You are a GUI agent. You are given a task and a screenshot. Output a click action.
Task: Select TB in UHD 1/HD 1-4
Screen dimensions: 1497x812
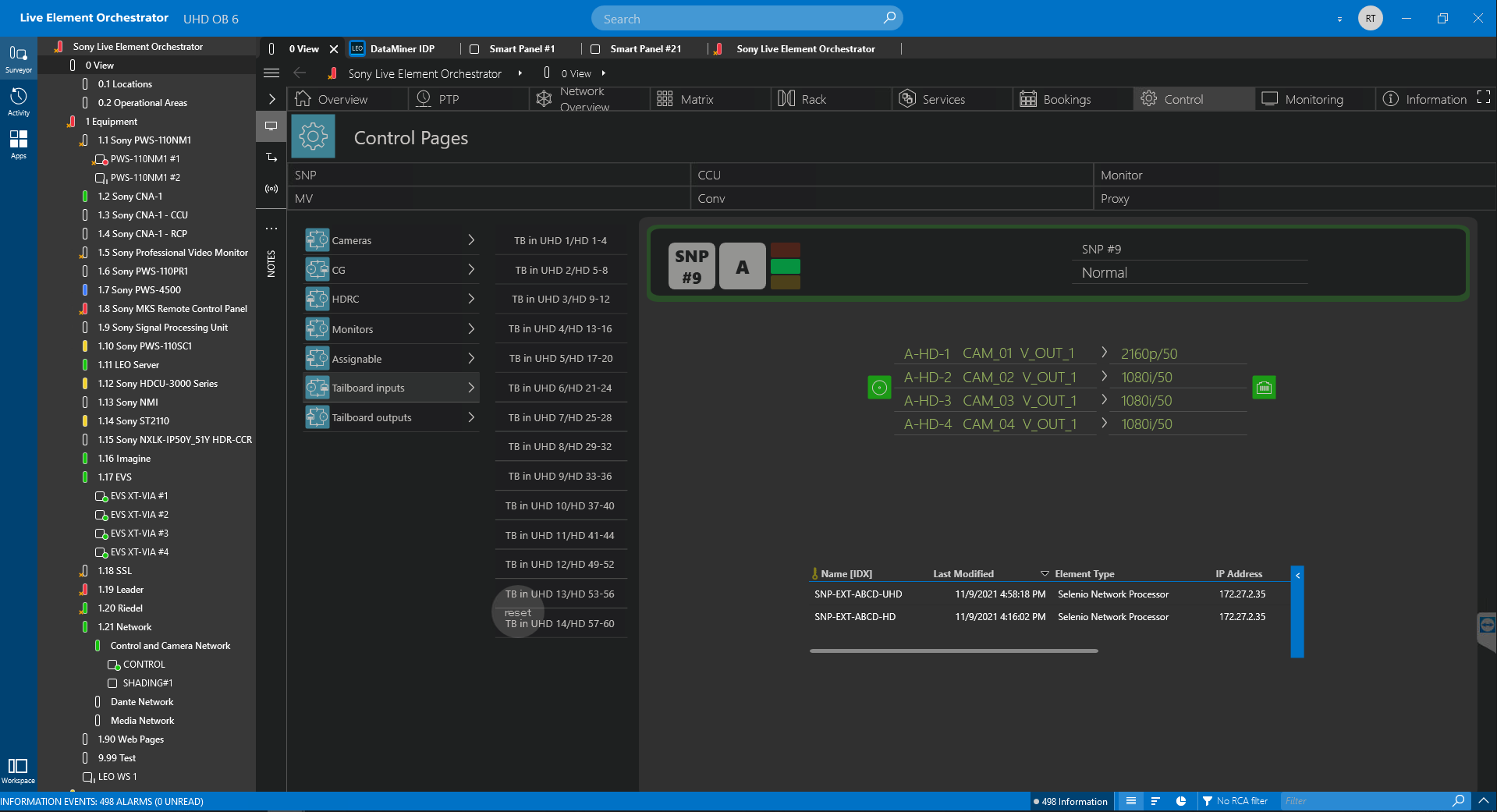click(560, 240)
